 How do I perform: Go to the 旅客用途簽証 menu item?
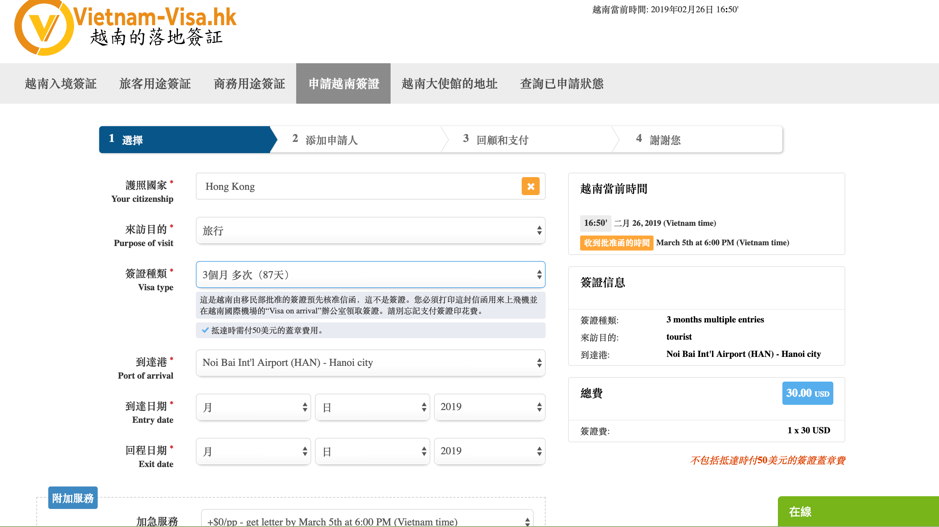(155, 84)
